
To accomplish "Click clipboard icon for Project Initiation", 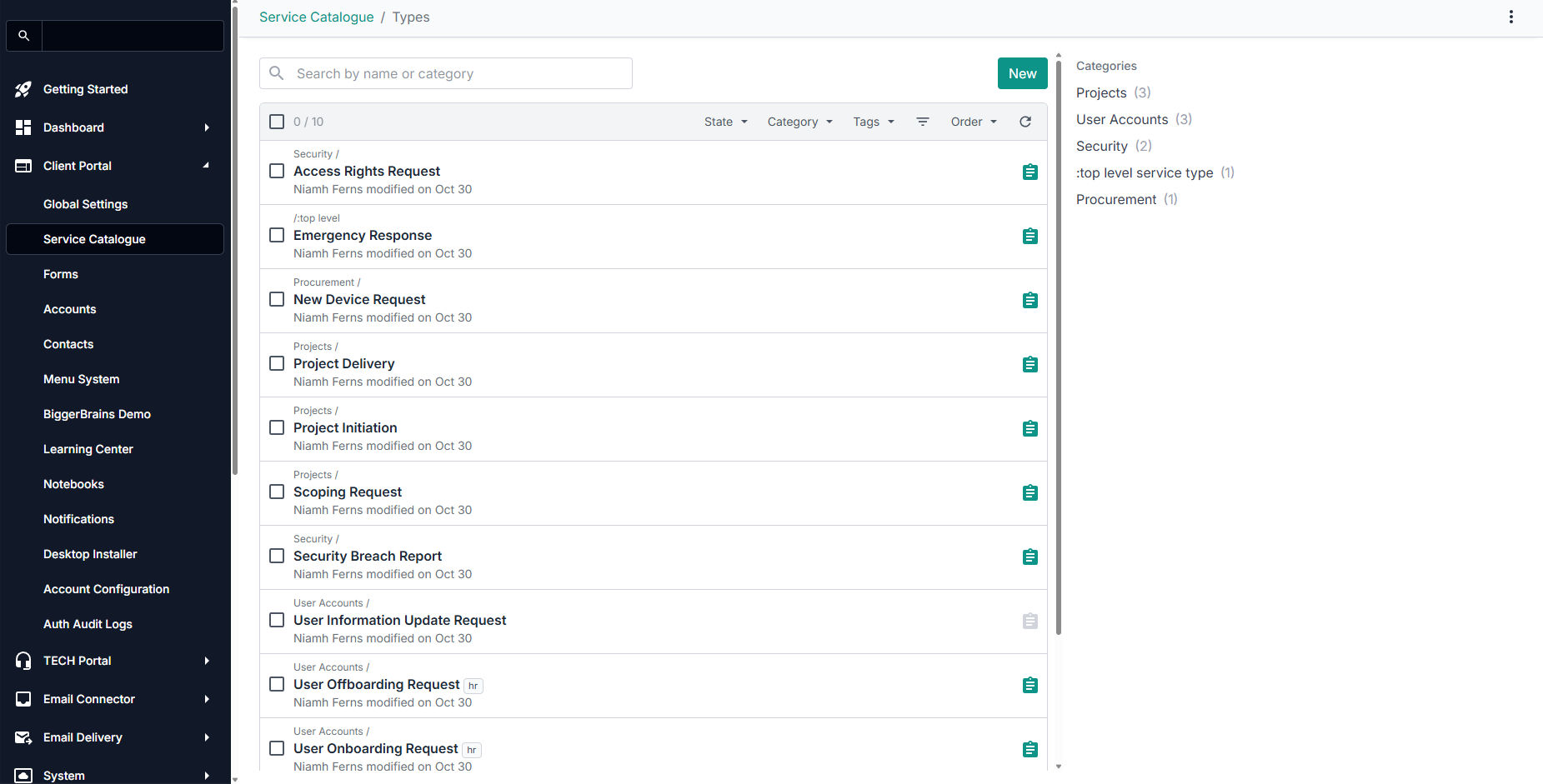I will tap(1030, 428).
